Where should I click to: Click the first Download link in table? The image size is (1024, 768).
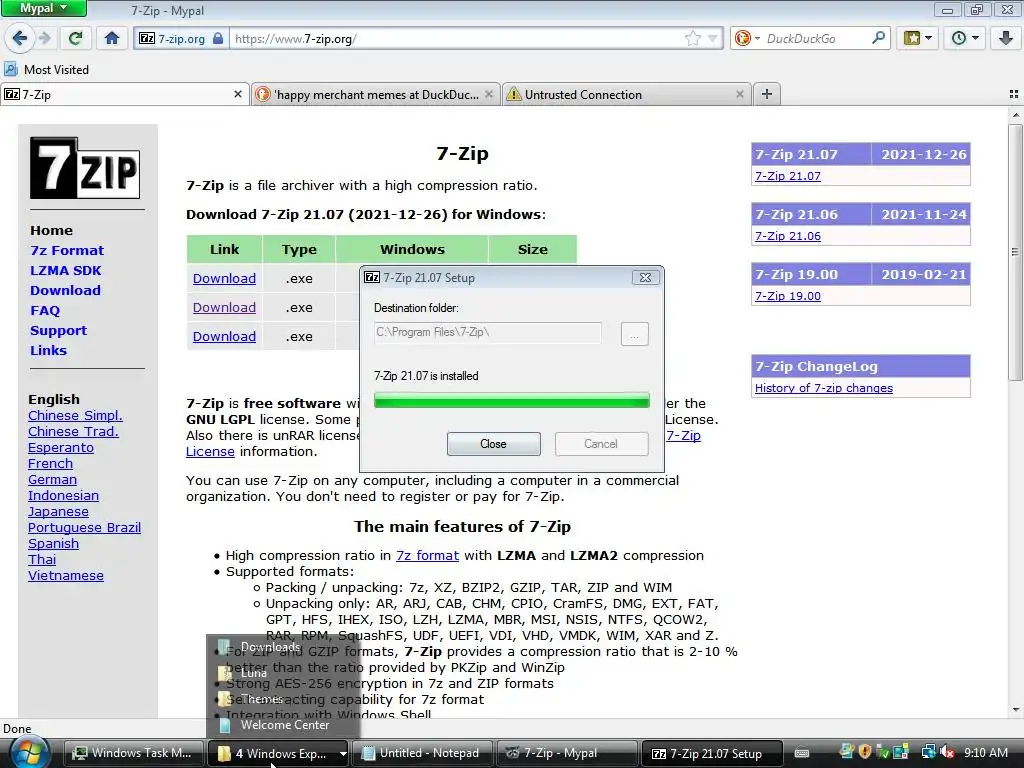224,278
